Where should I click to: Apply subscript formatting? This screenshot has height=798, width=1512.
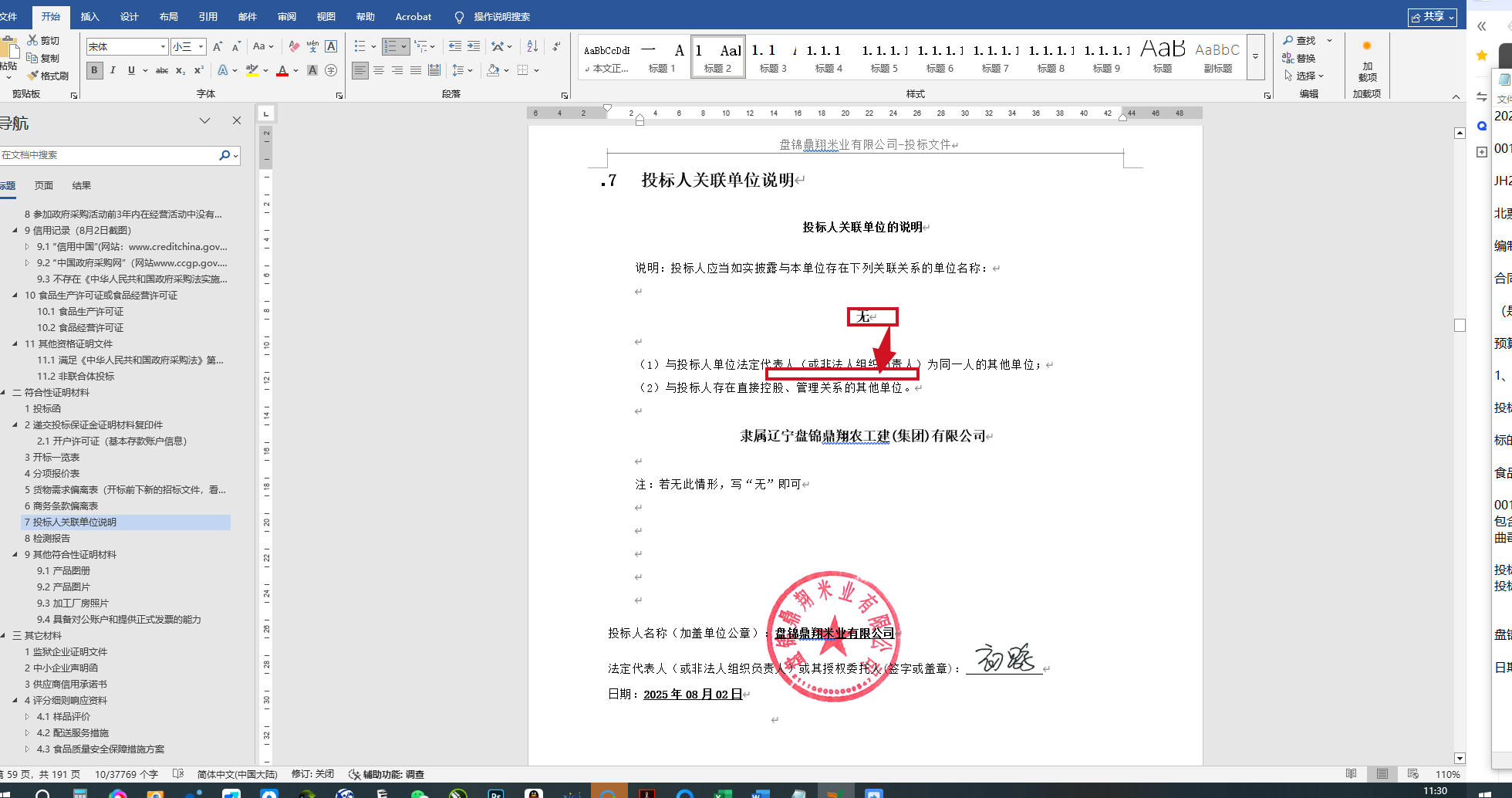tap(181, 70)
